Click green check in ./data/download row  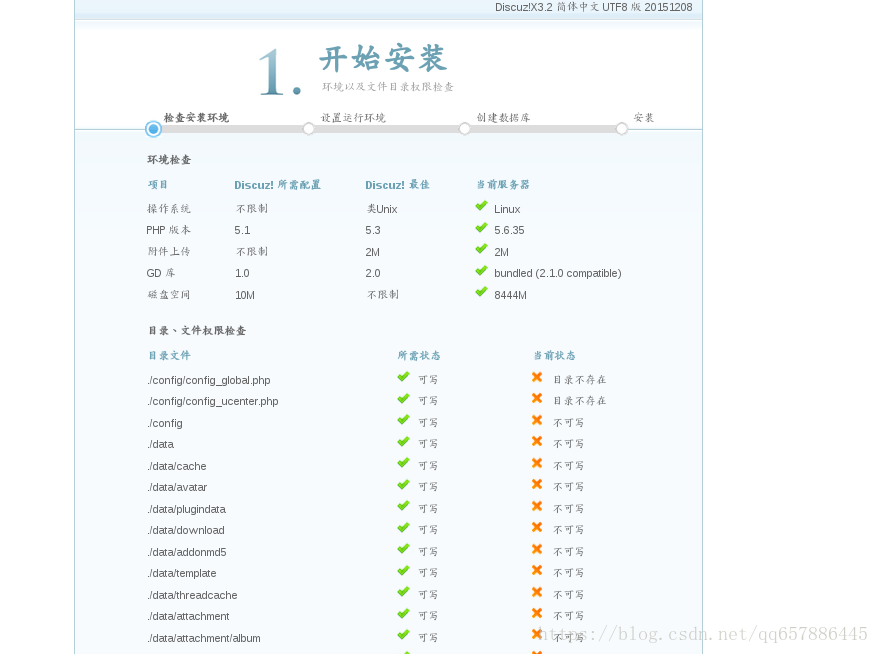pos(404,528)
